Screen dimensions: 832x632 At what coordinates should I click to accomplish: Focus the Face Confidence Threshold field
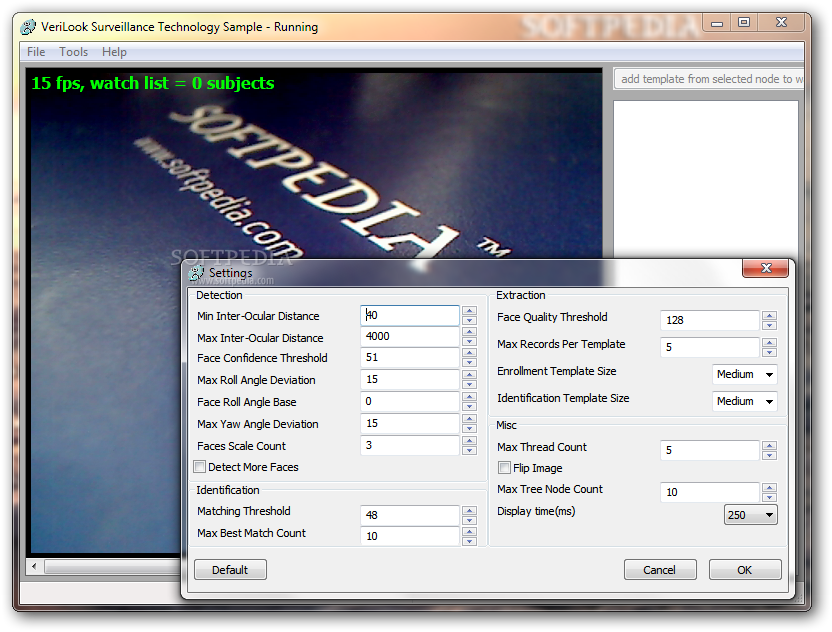point(410,358)
